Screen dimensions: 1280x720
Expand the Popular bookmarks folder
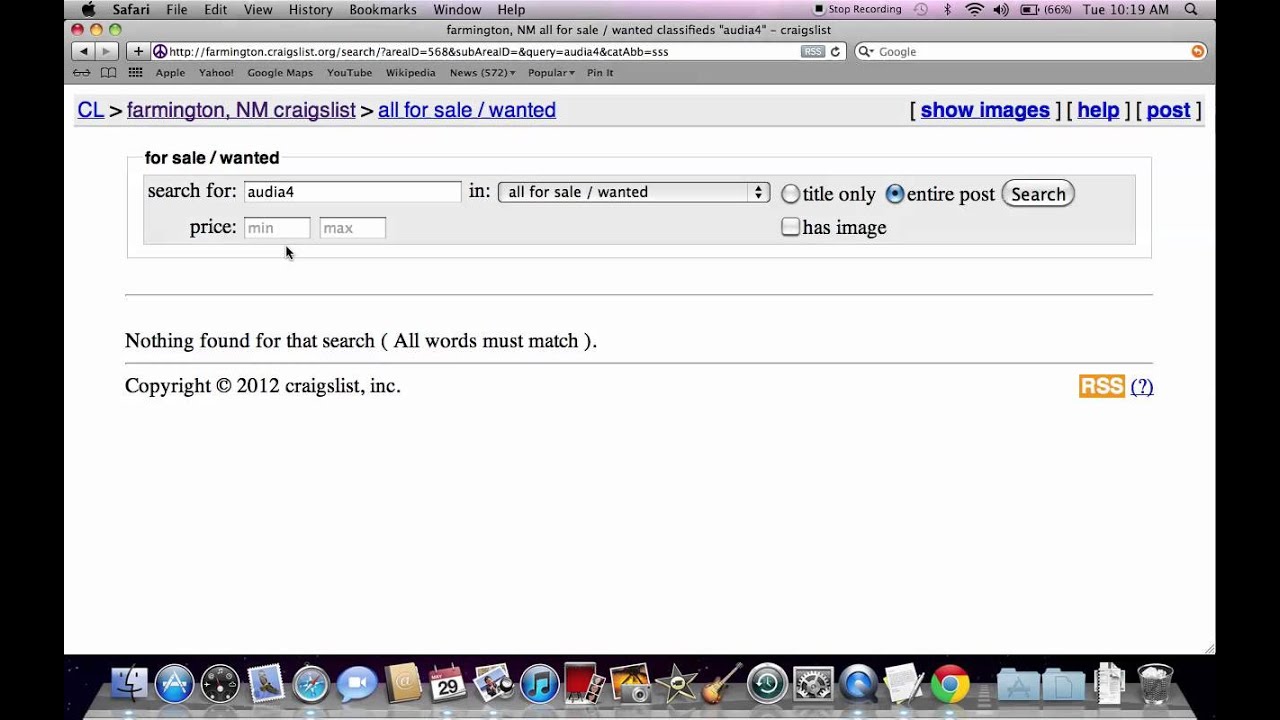click(551, 72)
